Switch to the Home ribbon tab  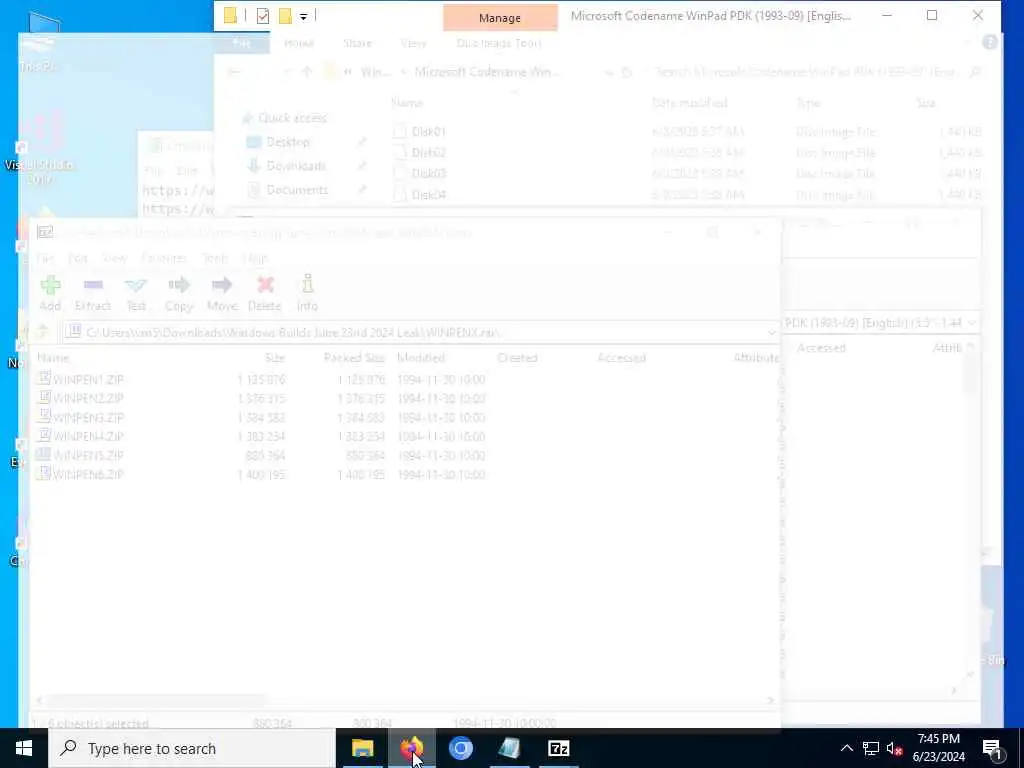tap(299, 43)
